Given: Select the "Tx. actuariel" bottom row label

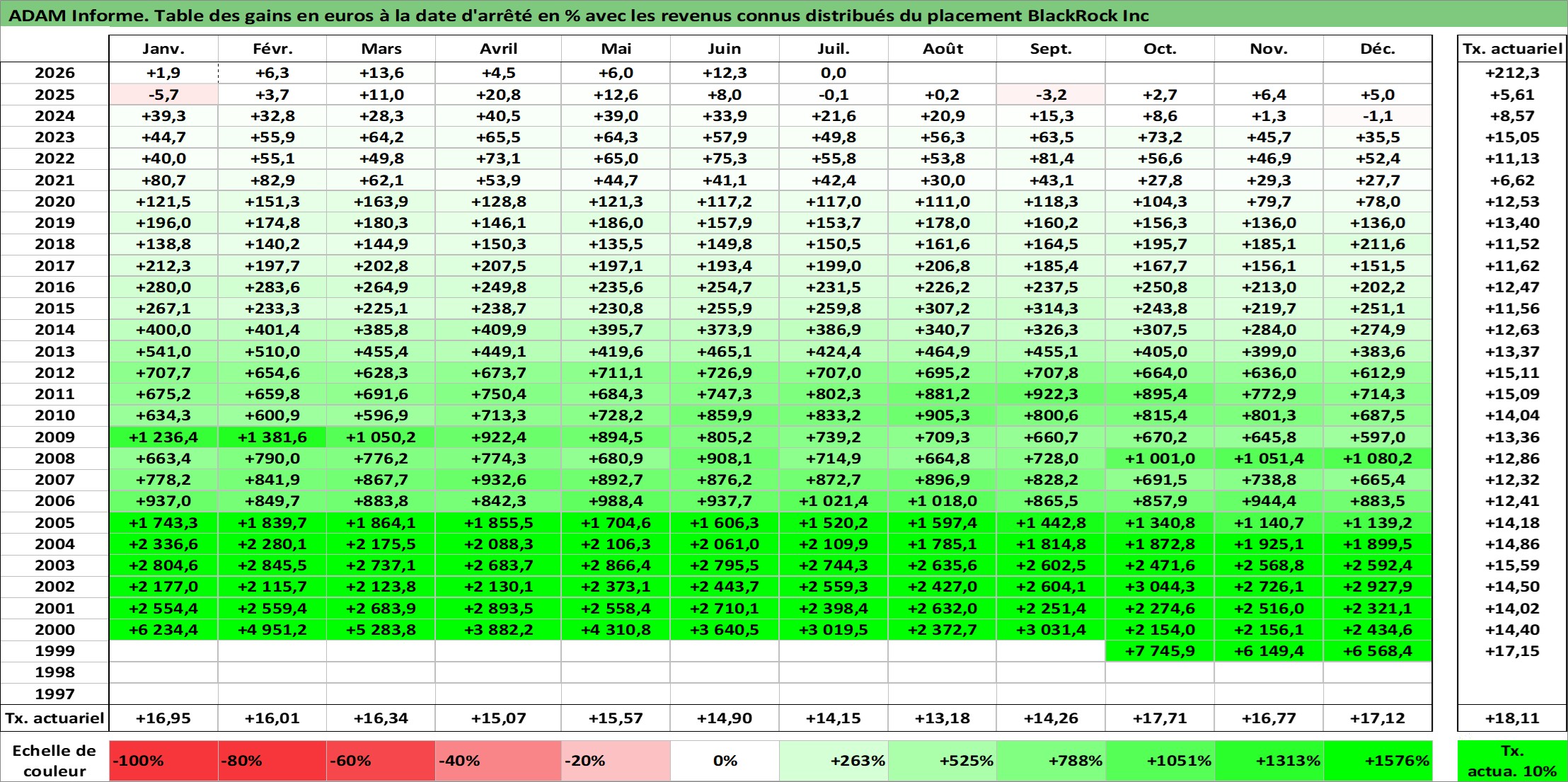Looking at the screenshot, I should tap(54, 718).
